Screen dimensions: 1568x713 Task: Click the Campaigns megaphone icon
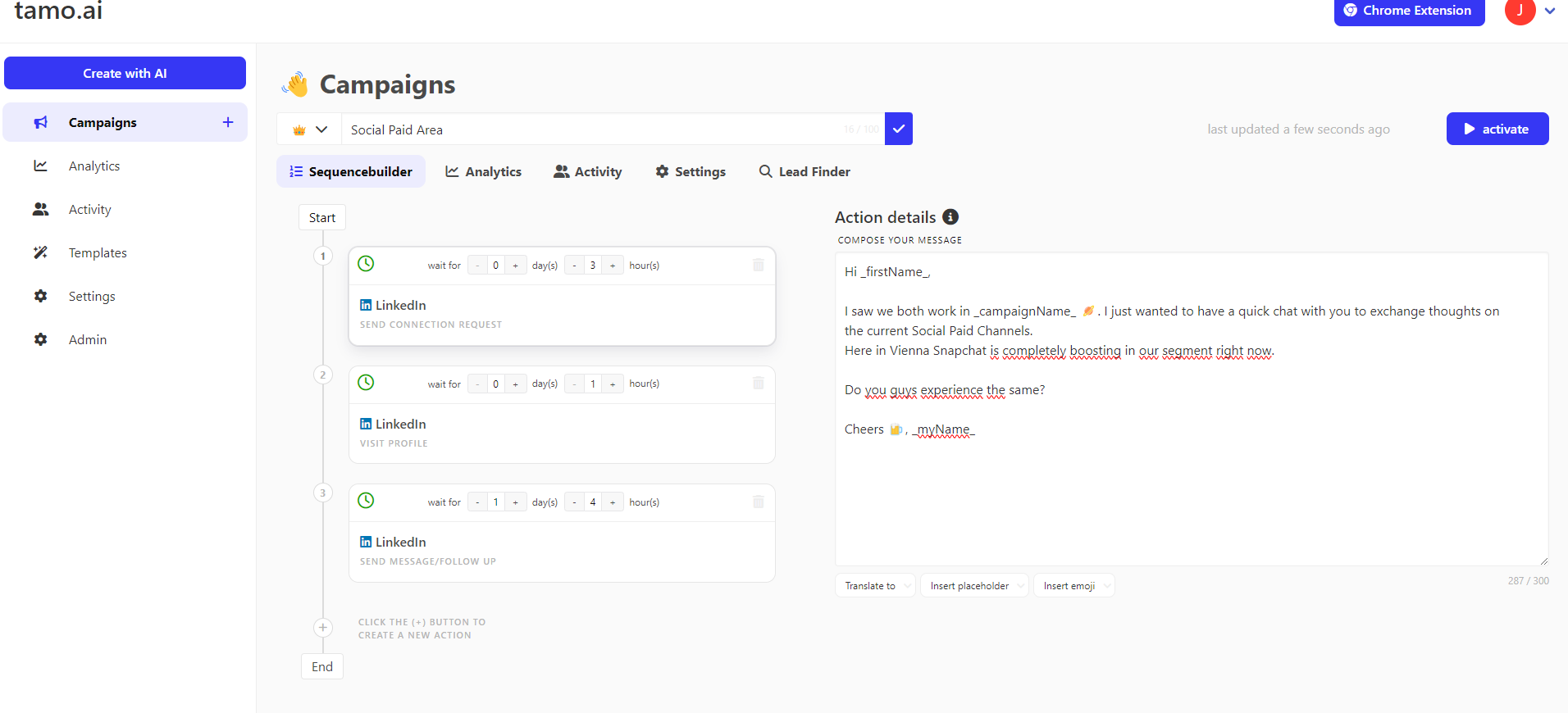coord(40,122)
